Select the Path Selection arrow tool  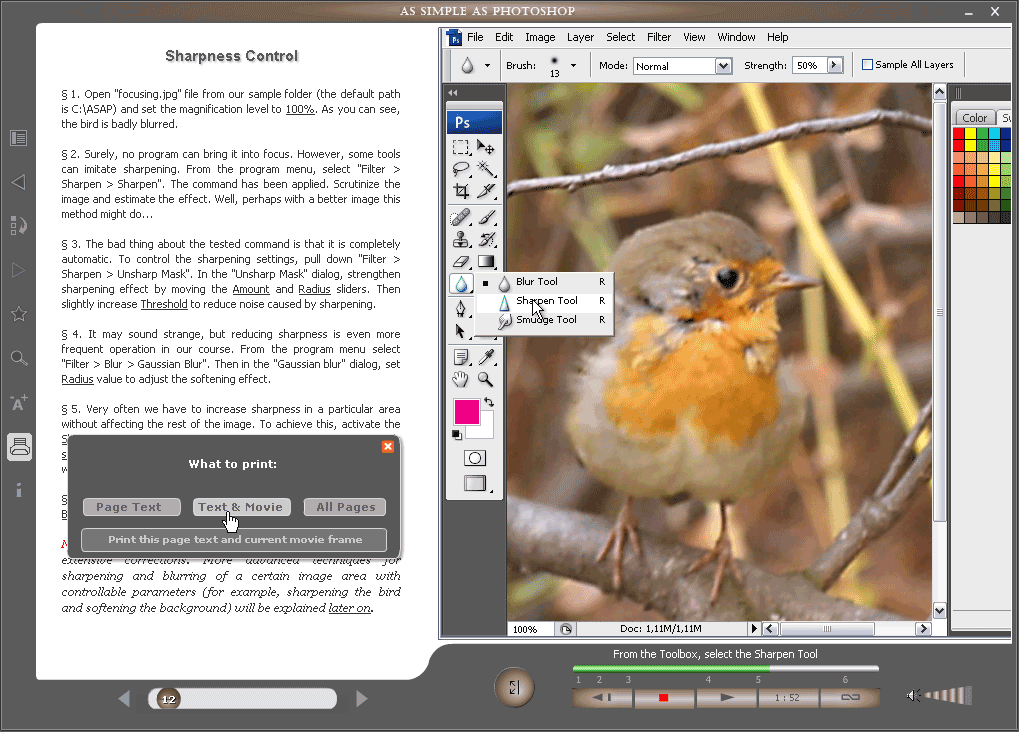(x=461, y=331)
